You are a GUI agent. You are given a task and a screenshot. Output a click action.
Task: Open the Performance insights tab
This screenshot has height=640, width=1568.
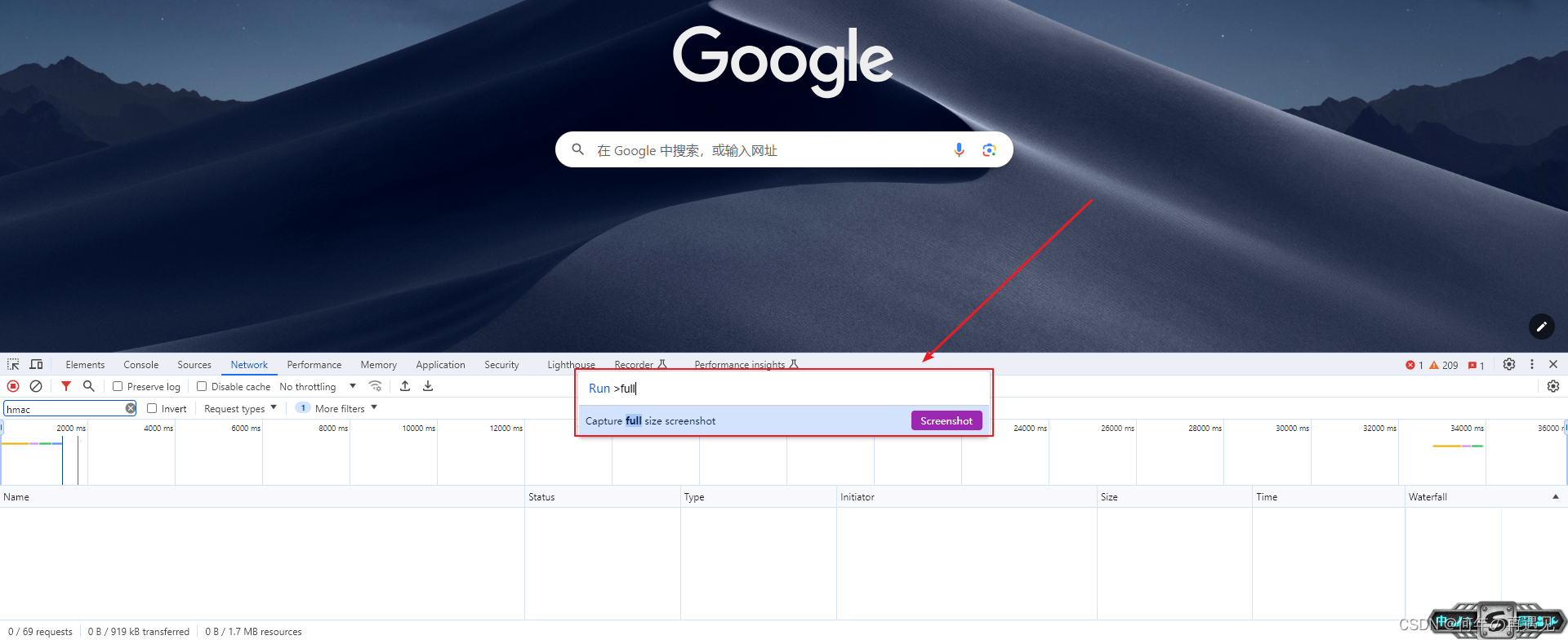[746, 365]
